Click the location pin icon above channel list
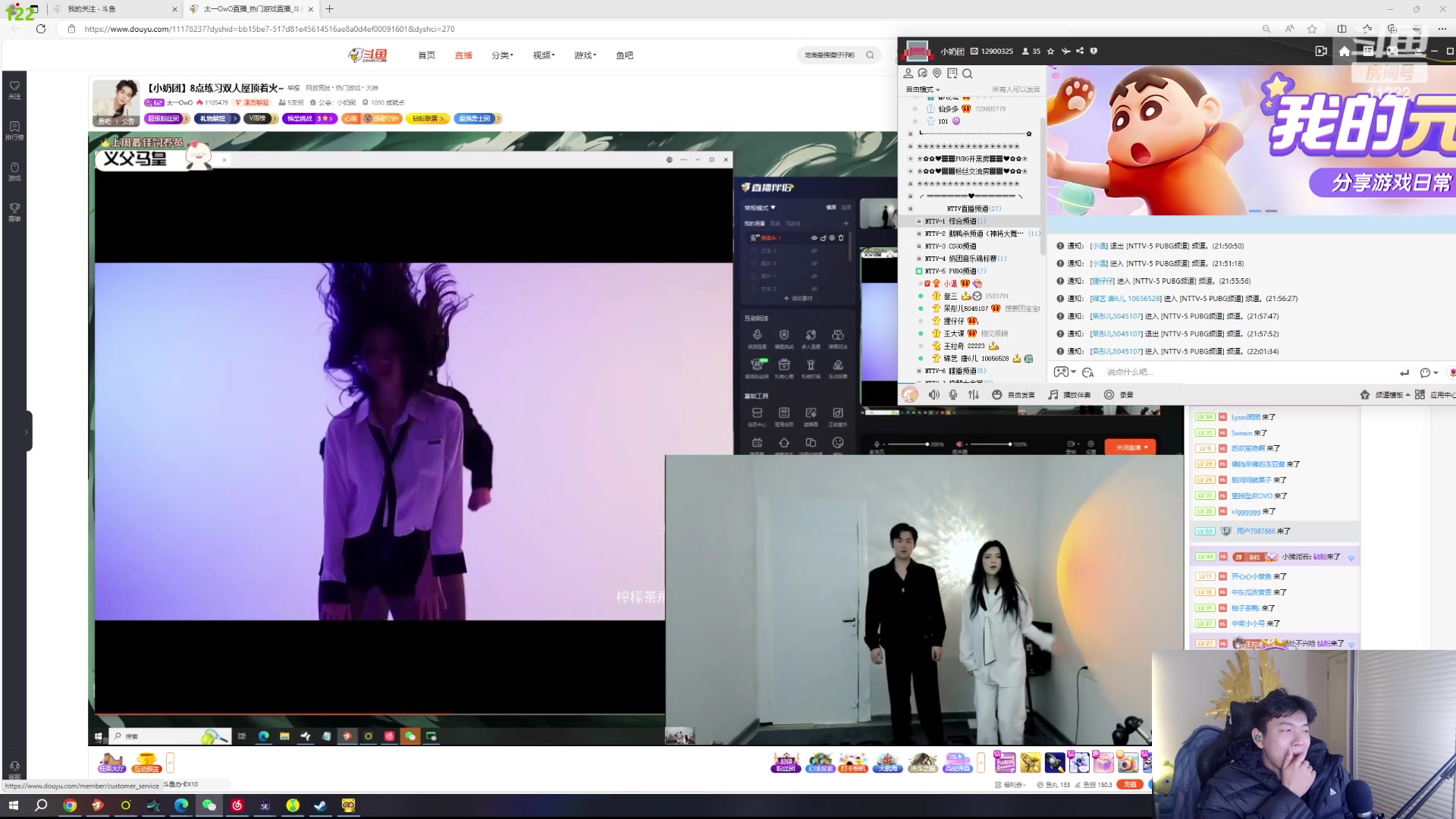The width and height of the screenshot is (1456, 819). pyautogui.click(x=937, y=74)
